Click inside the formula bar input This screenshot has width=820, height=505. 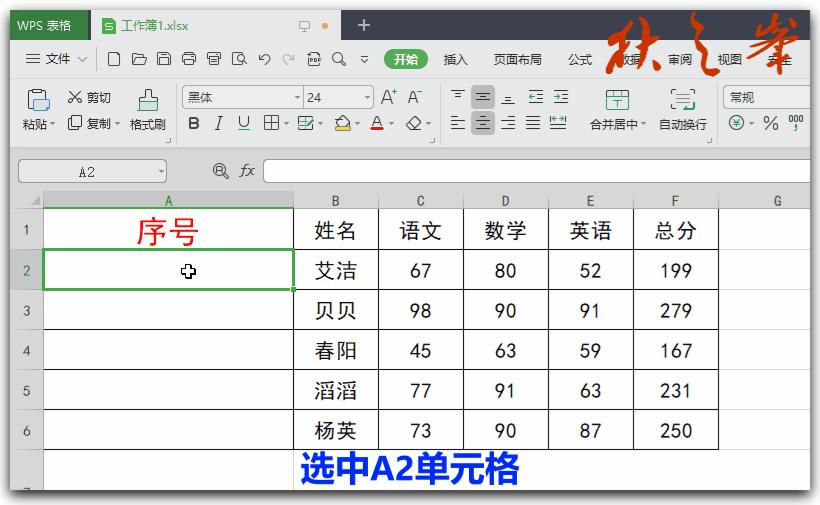(x=537, y=171)
